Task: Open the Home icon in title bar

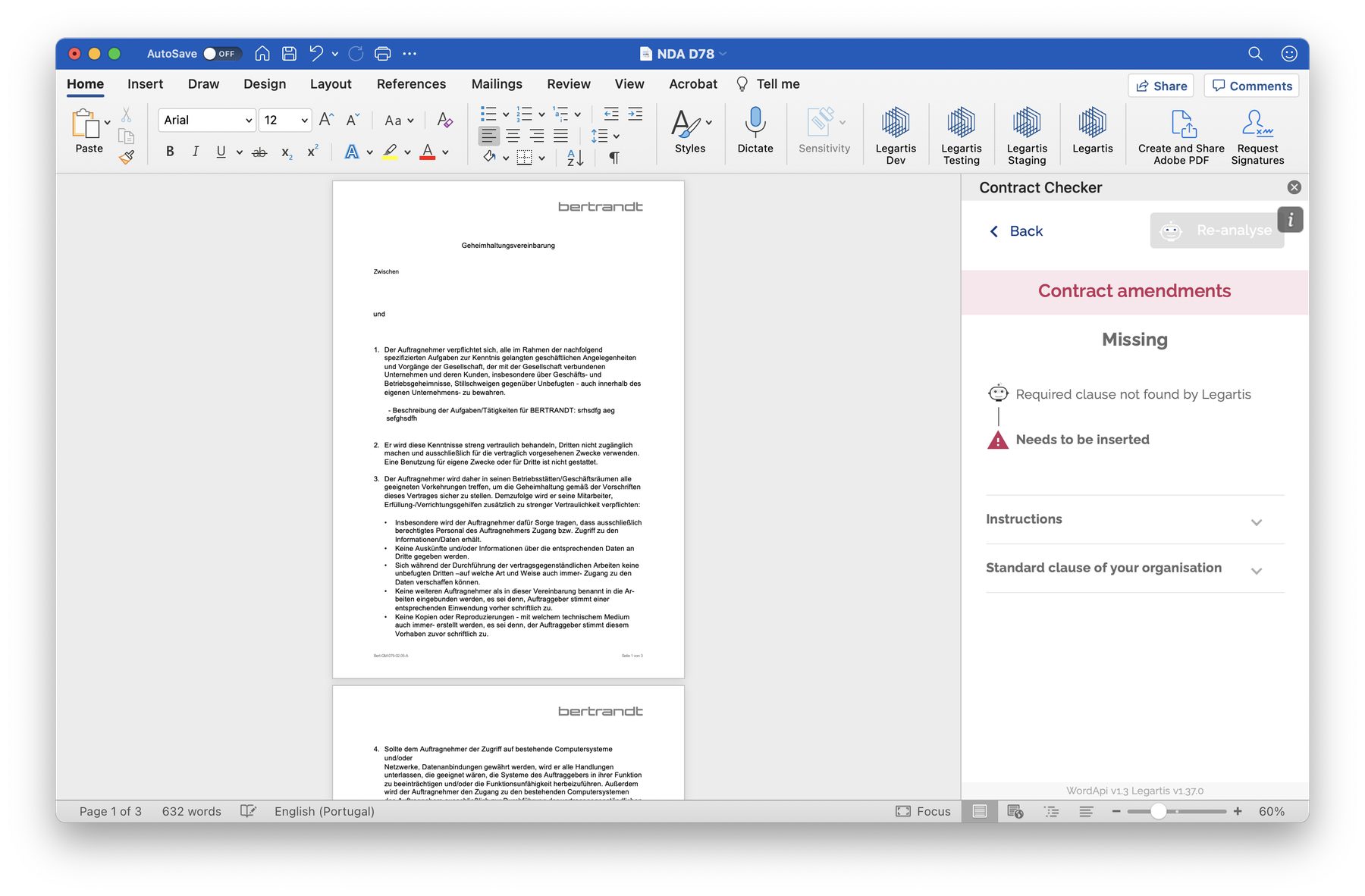Action: coord(262,54)
